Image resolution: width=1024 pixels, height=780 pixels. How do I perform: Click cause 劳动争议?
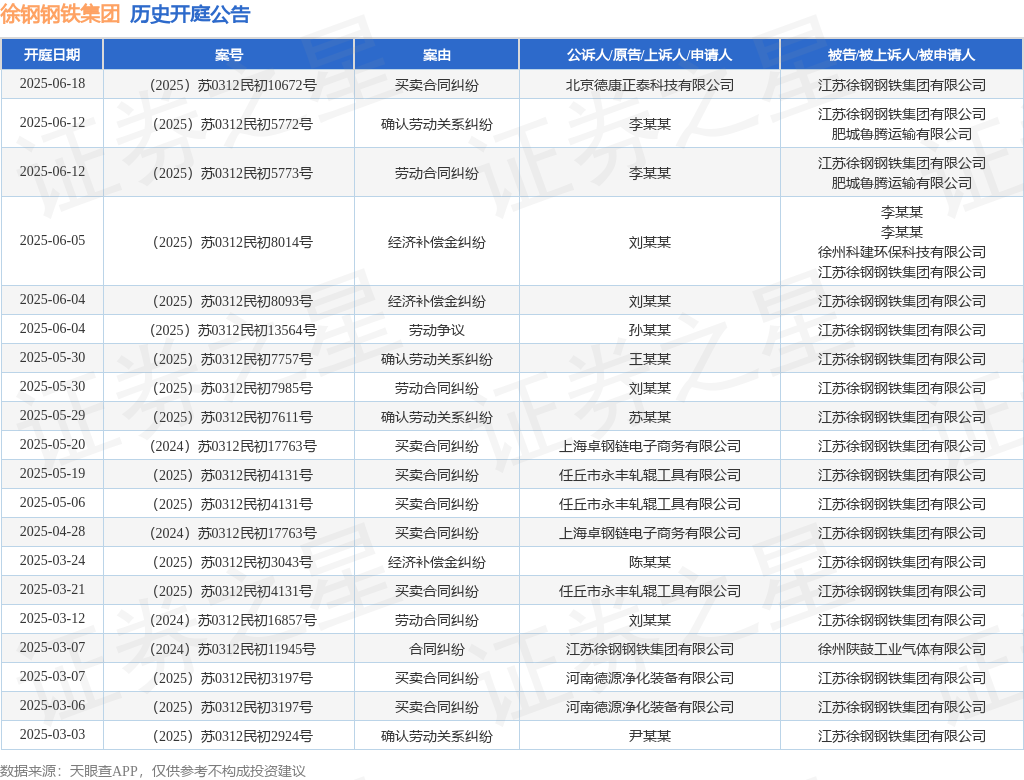436,331
